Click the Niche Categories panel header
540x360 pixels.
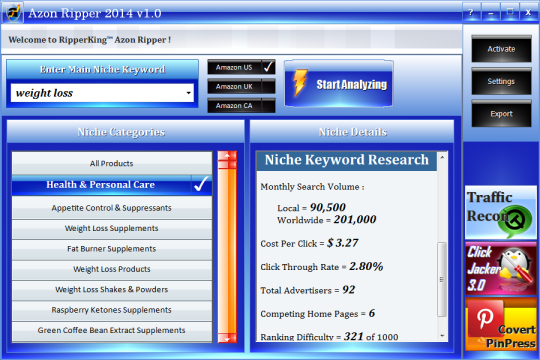tap(125, 132)
